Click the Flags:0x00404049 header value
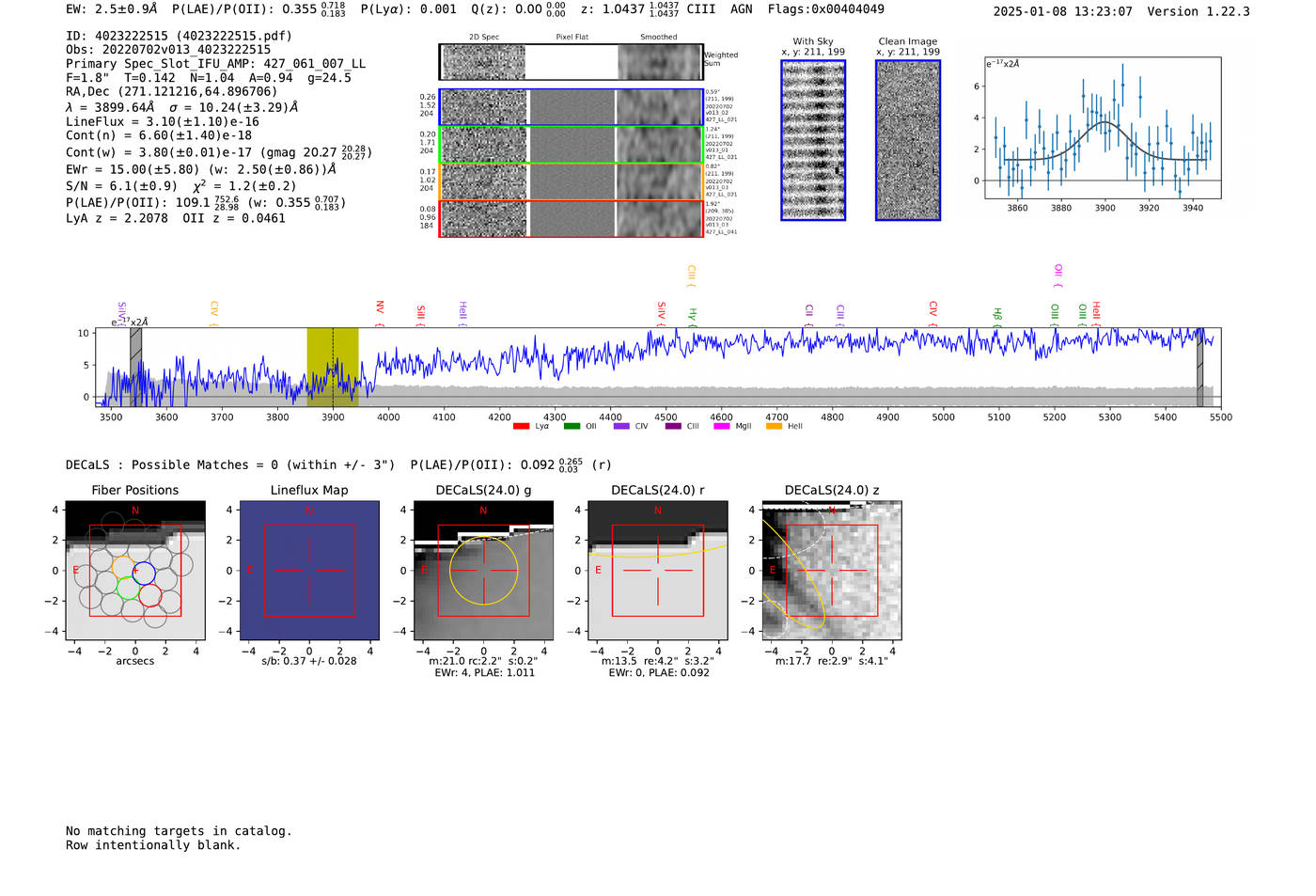Viewport: 1316px width, 896px height. click(x=825, y=9)
